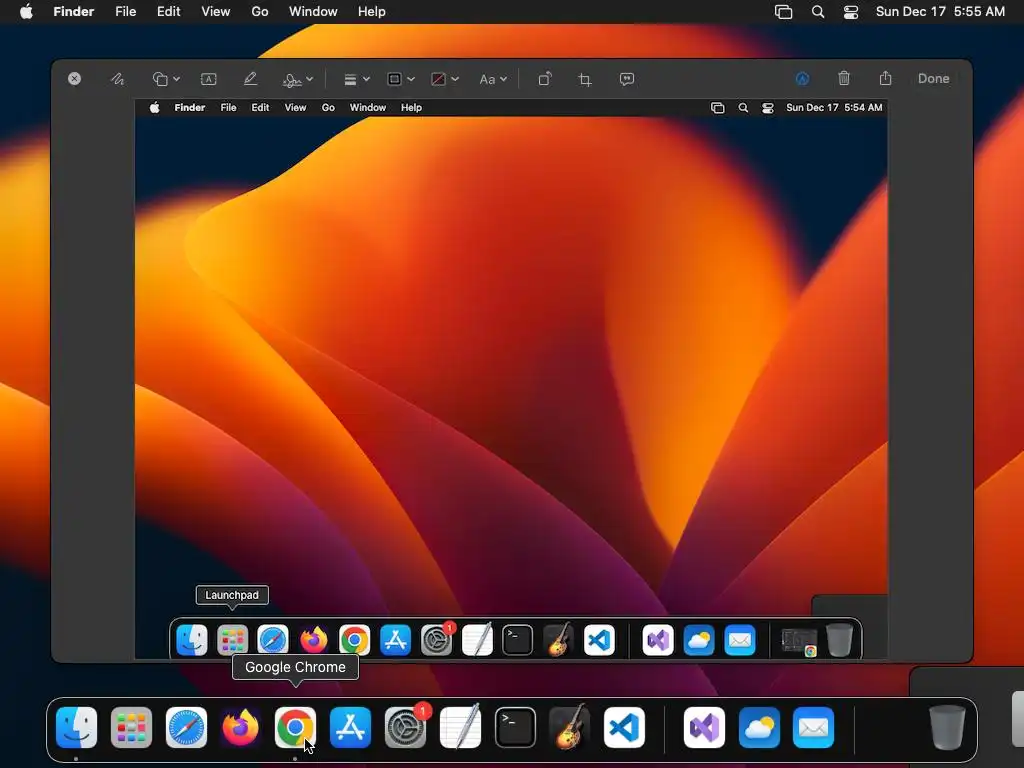Open the Window menu
The image size is (1024, 768).
313,12
